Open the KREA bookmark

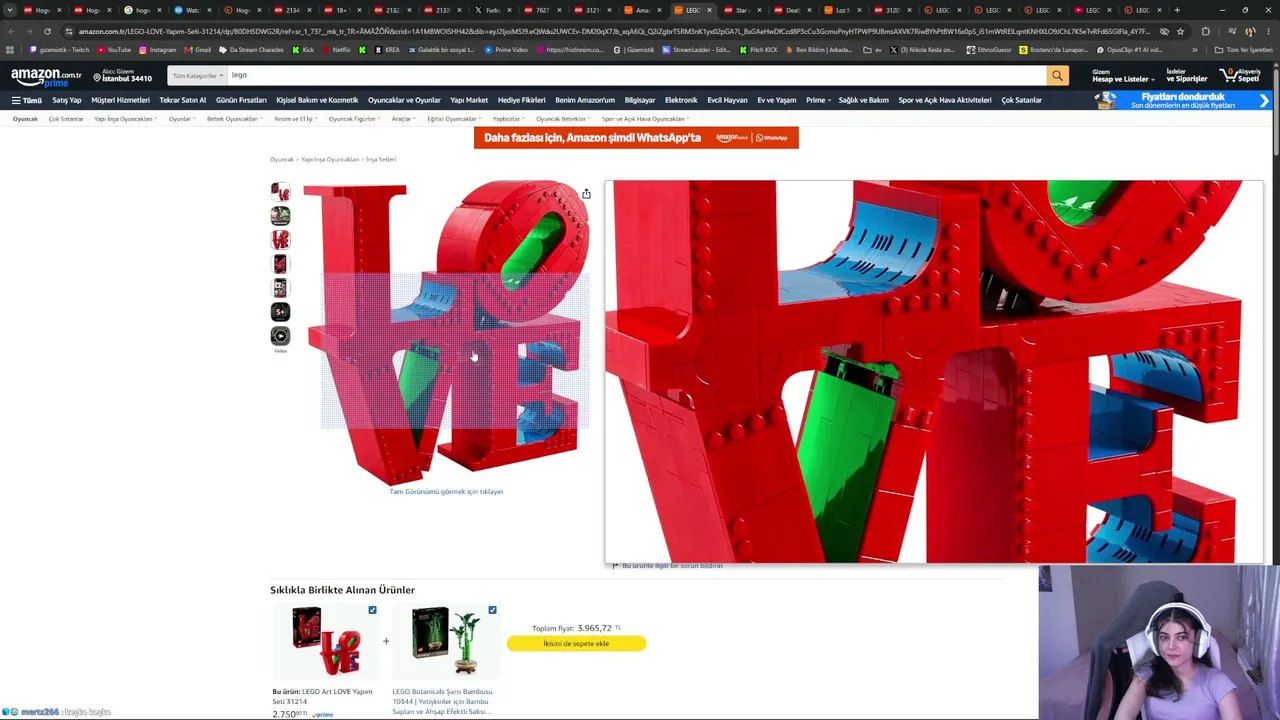(387, 50)
